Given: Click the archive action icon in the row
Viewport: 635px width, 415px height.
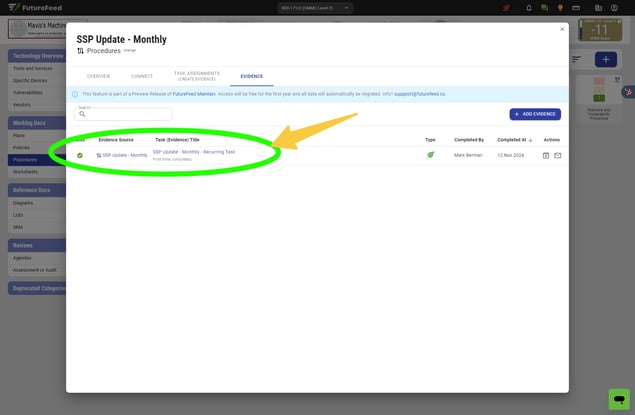Looking at the screenshot, I should point(546,155).
